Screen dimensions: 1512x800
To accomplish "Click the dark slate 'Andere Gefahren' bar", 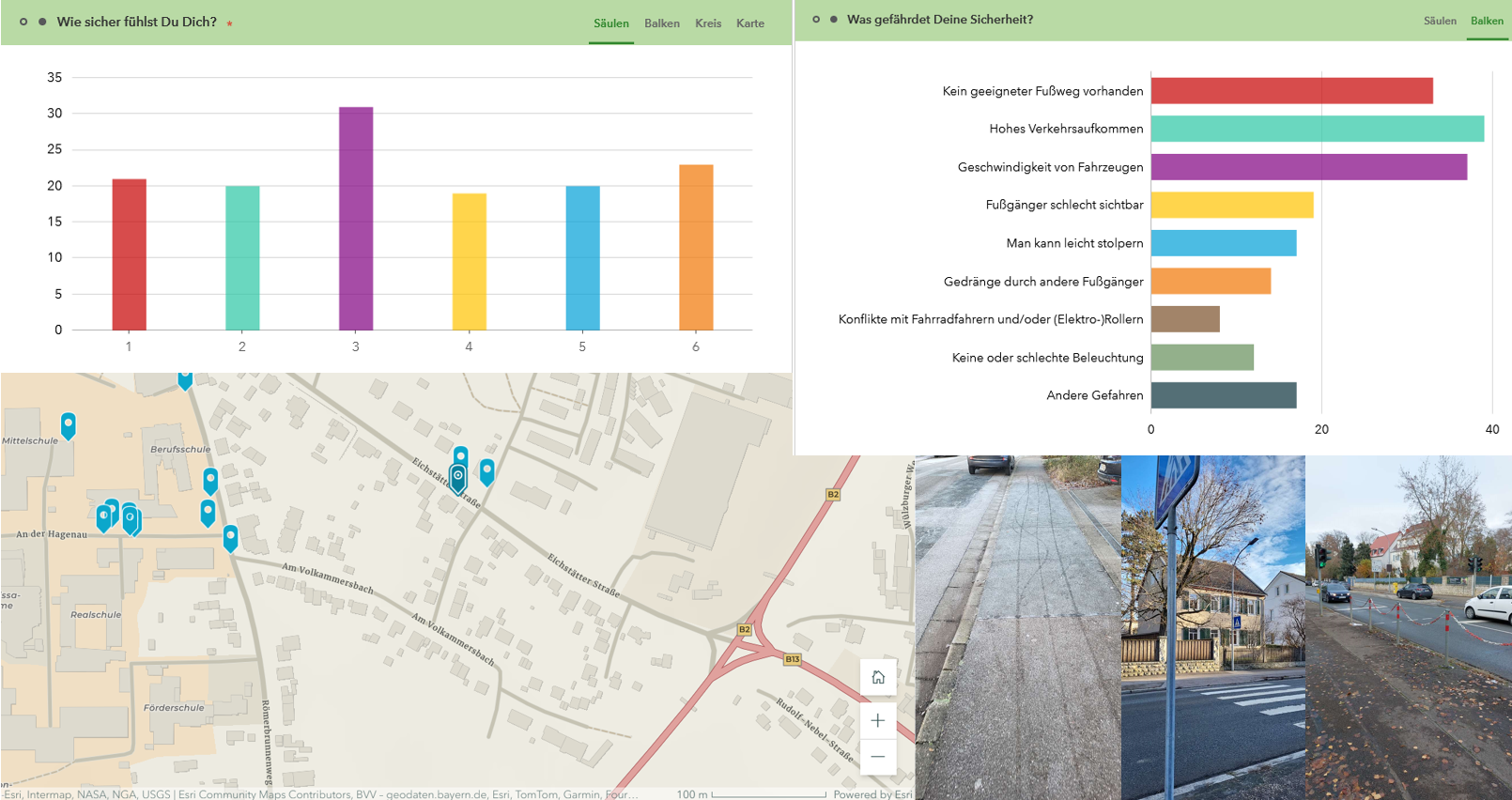I will pos(1224,395).
